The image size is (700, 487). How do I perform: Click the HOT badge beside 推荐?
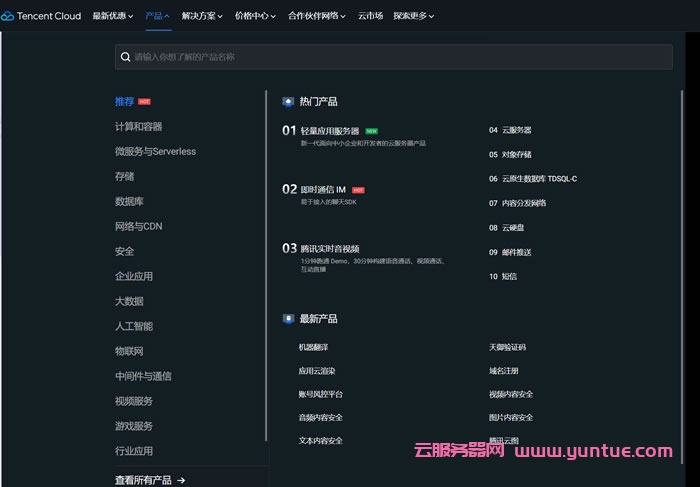[x=145, y=102]
